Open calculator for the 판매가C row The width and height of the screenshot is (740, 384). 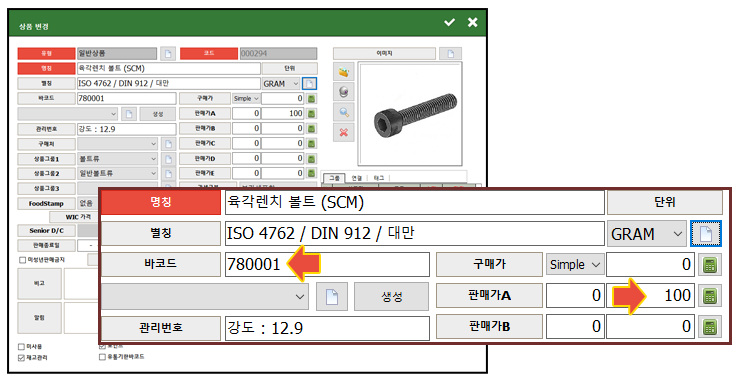tap(311, 143)
